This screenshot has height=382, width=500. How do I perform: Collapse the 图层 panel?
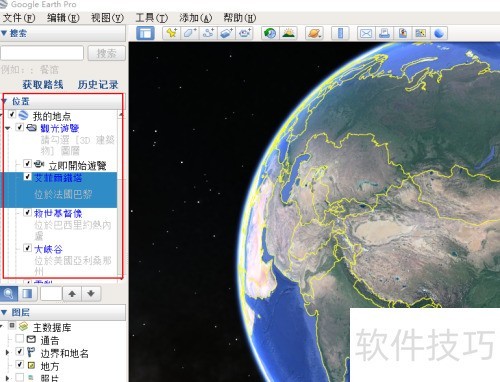tap(4, 312)
